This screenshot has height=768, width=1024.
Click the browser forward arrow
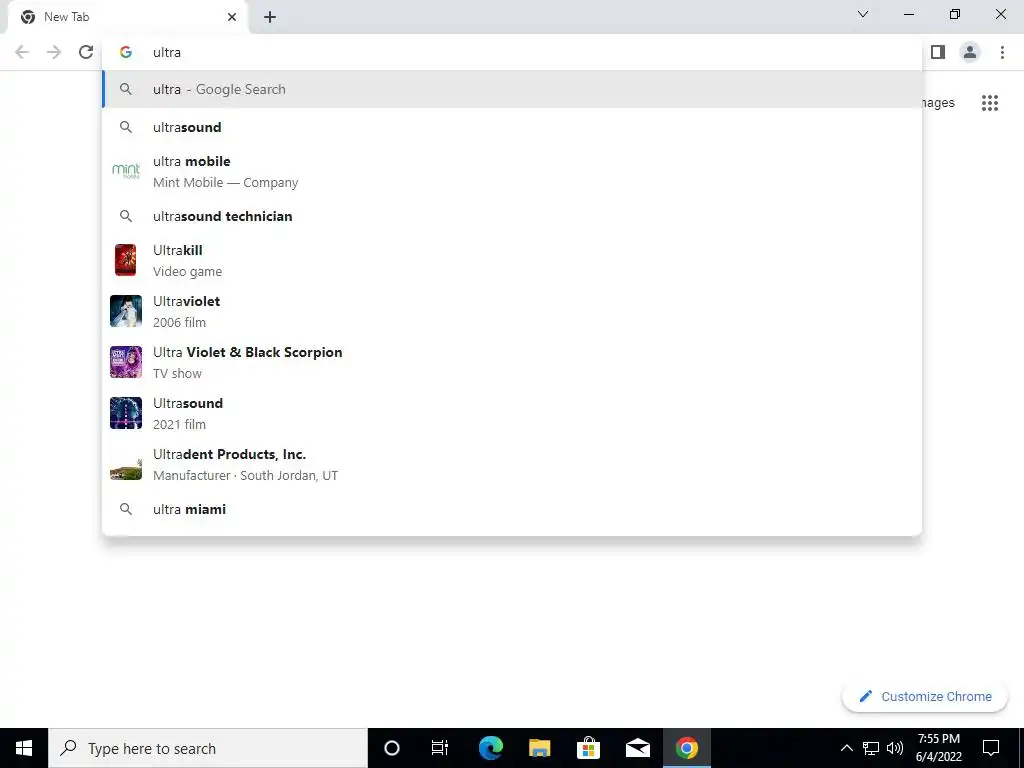coord(54,52)
